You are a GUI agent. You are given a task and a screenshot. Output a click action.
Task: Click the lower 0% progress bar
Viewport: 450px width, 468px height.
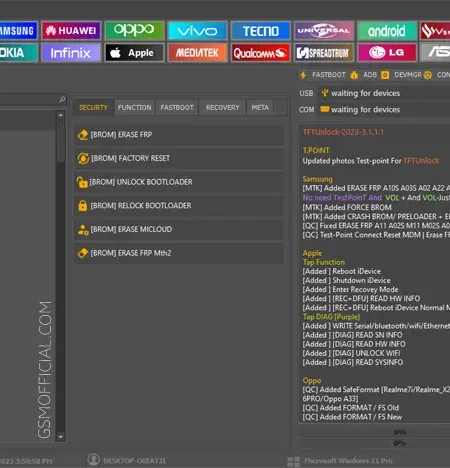click(x=375, y=443)
